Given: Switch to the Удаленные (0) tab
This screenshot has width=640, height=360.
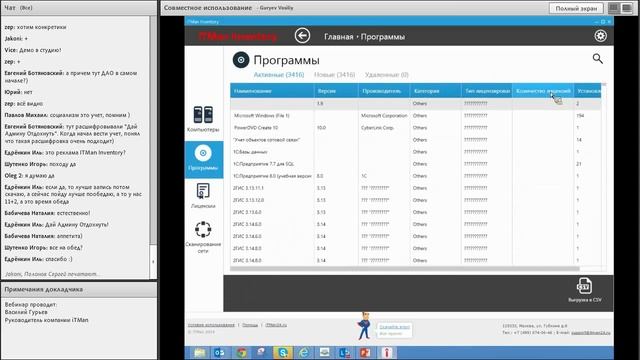Looking at the screenshot, I should 387,75.
